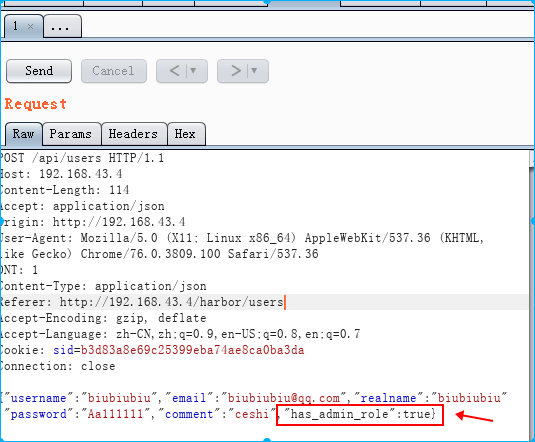Screen dimensions: 535x442
Task: Click the request editor vertical scrollbar
Action: tap(532, 294)
